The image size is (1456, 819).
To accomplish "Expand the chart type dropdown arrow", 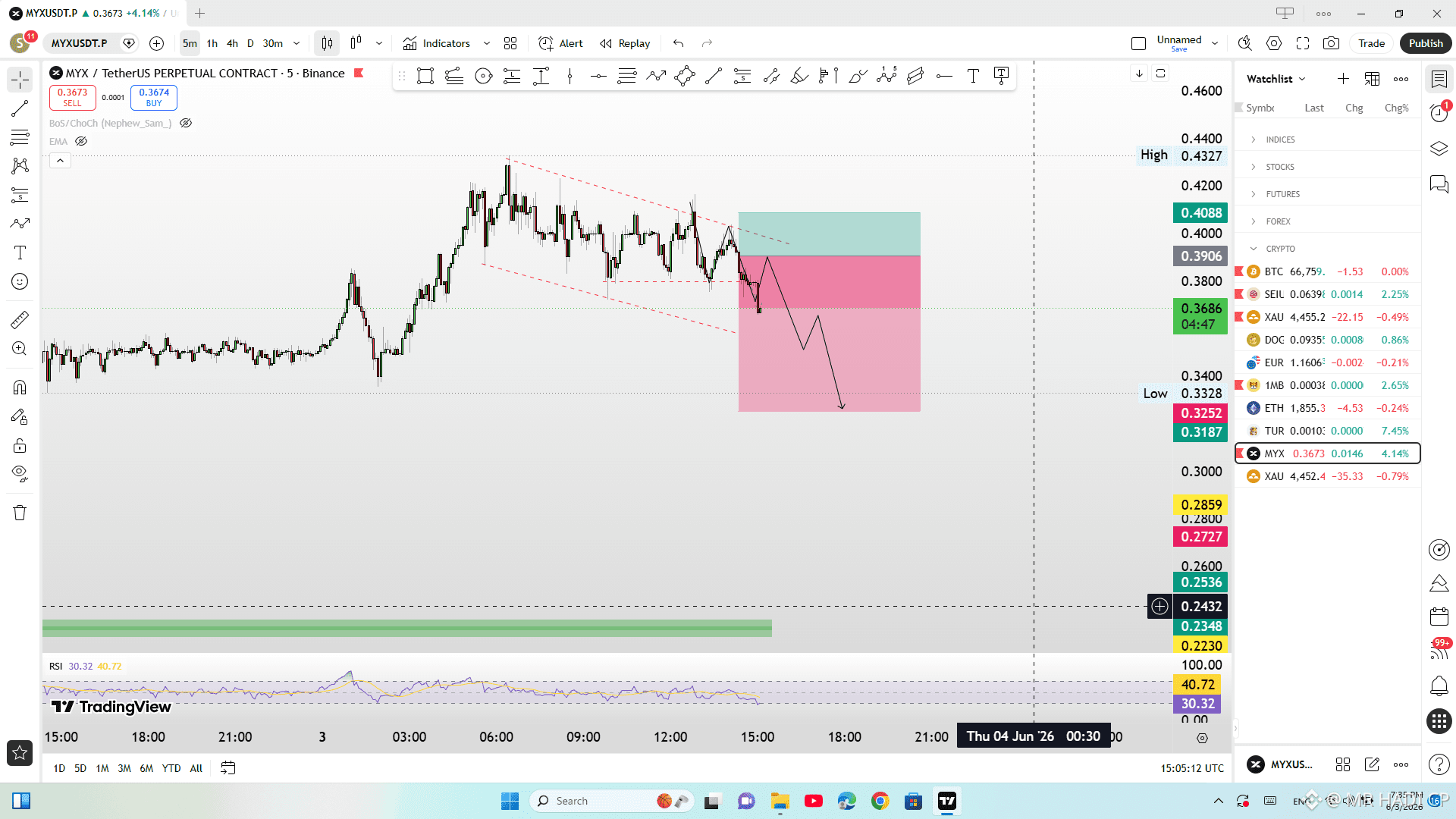I will [x=379, y=43].
